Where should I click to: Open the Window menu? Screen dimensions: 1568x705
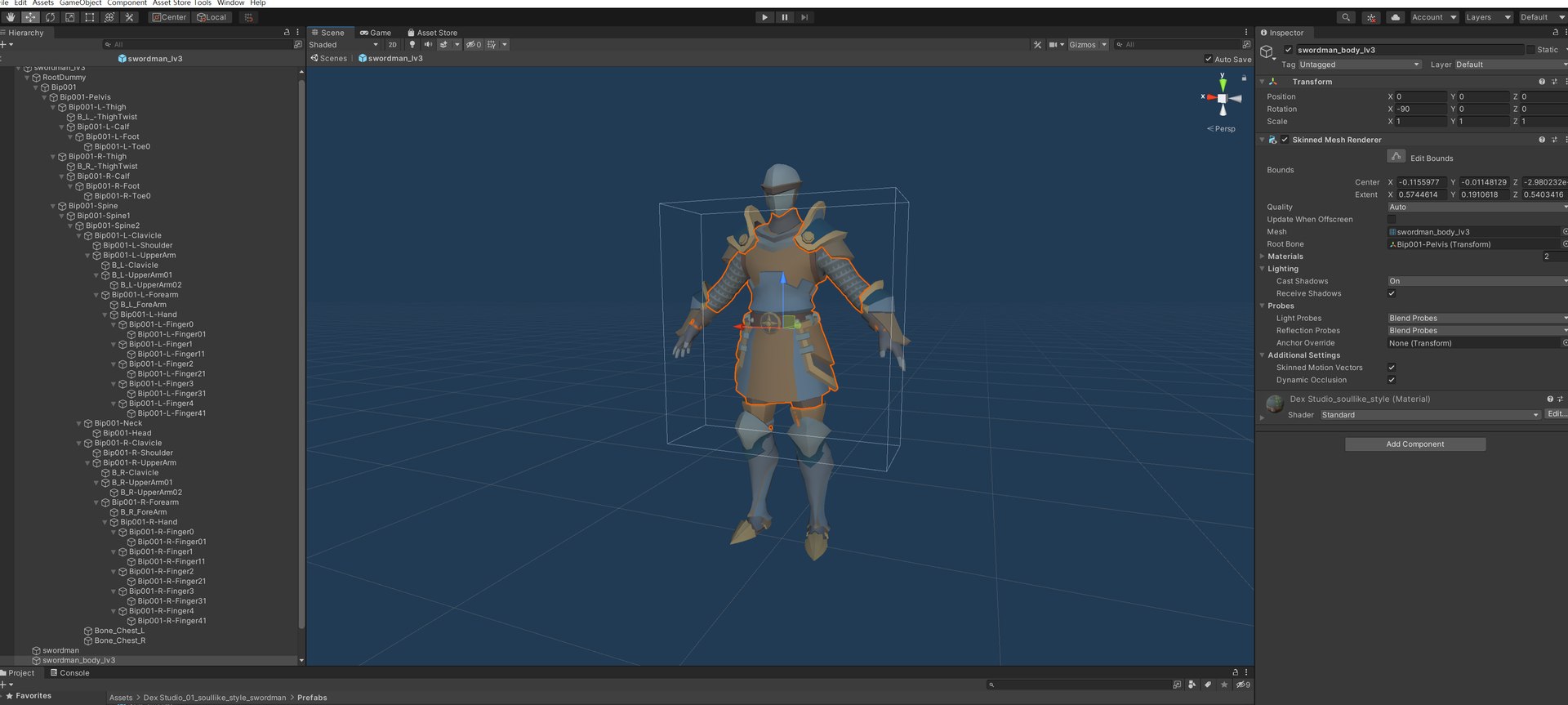[x=230, y=3]
